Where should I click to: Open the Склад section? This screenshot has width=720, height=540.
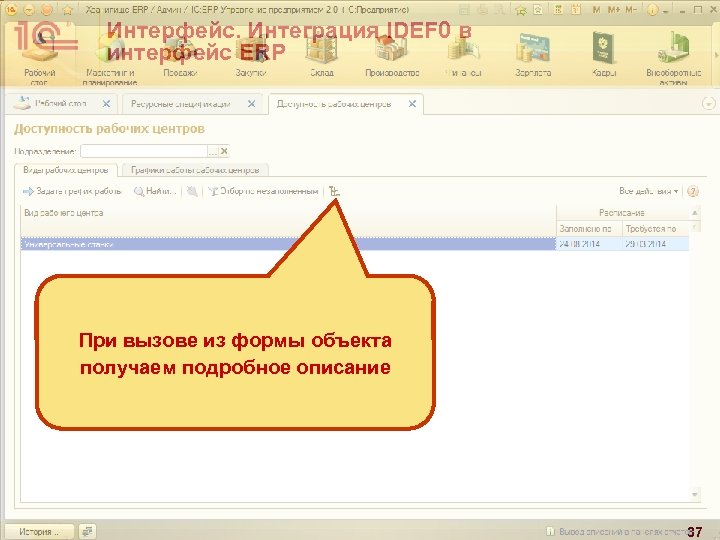[x=321, y=55]
